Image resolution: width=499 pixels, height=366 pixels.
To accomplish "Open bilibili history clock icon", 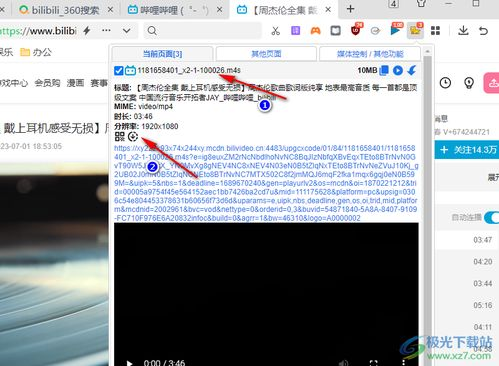I will click(x=445, y=83).
